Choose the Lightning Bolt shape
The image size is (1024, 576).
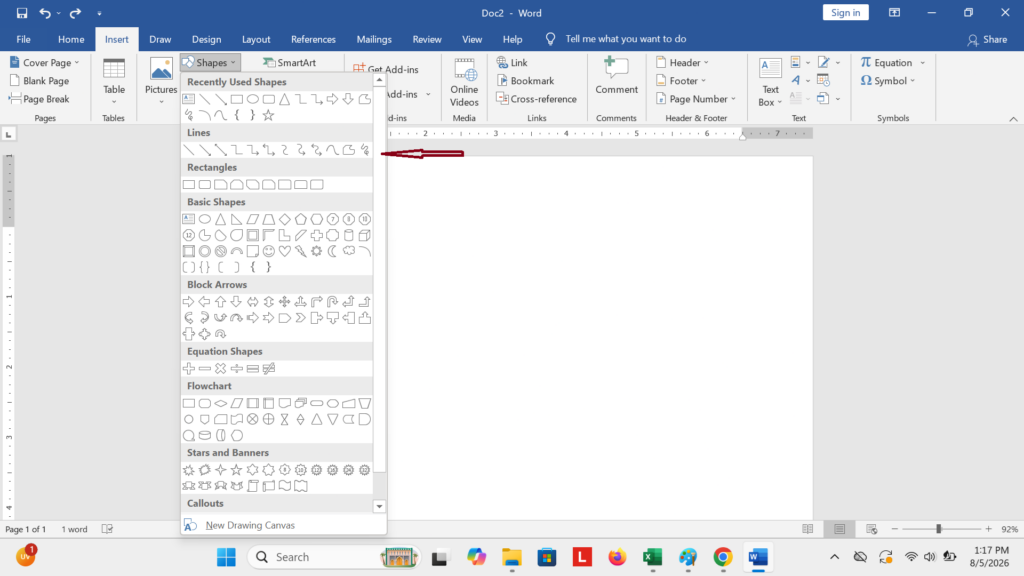300,251
